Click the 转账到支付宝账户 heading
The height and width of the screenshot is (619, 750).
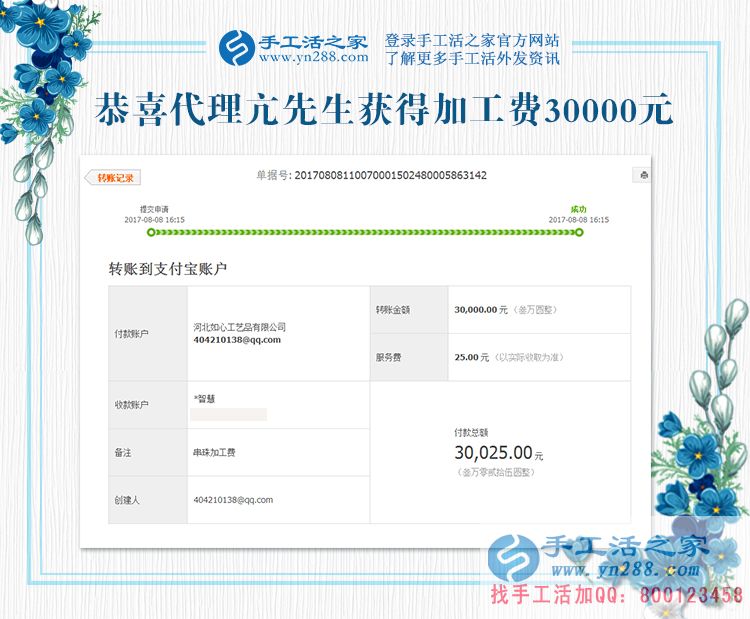(167, 269)
